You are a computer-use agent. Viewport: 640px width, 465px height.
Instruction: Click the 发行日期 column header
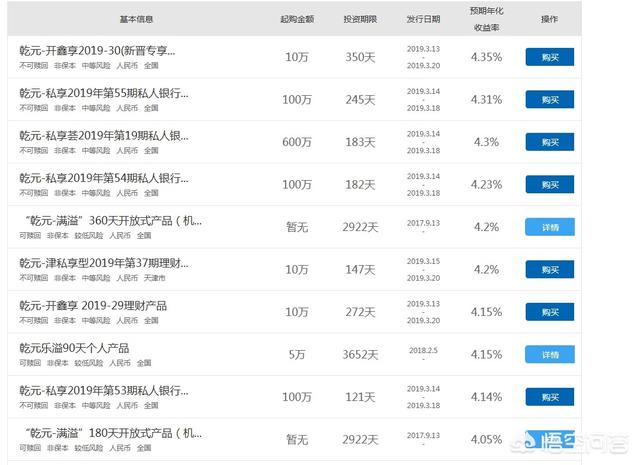click(423, 19)
